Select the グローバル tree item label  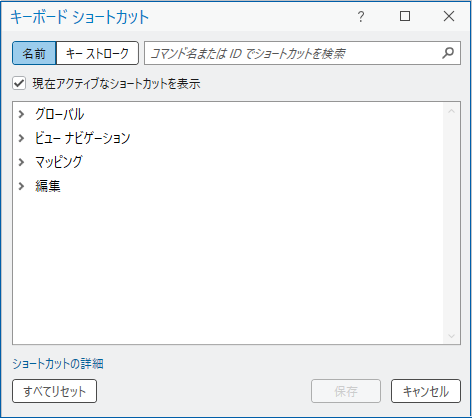click(60, 114)
